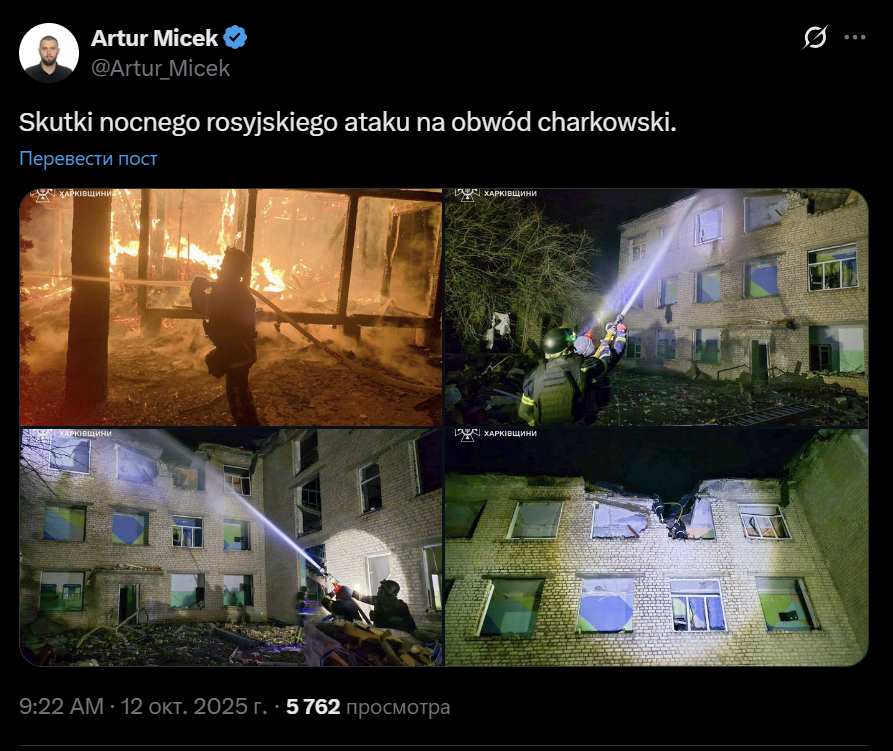893x751 pixels.
Task: Open bottom-right photo of roof hole damage
Action: [x=656, y=547]
